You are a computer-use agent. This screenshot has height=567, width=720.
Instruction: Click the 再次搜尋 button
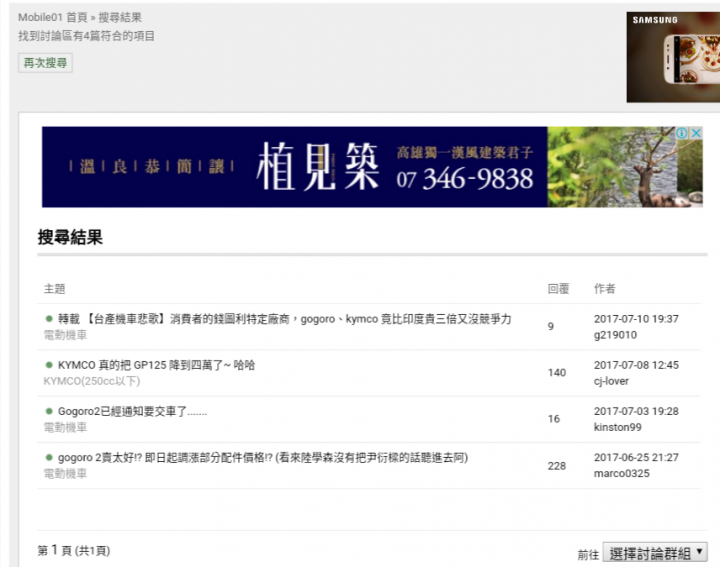click(45, 63)
